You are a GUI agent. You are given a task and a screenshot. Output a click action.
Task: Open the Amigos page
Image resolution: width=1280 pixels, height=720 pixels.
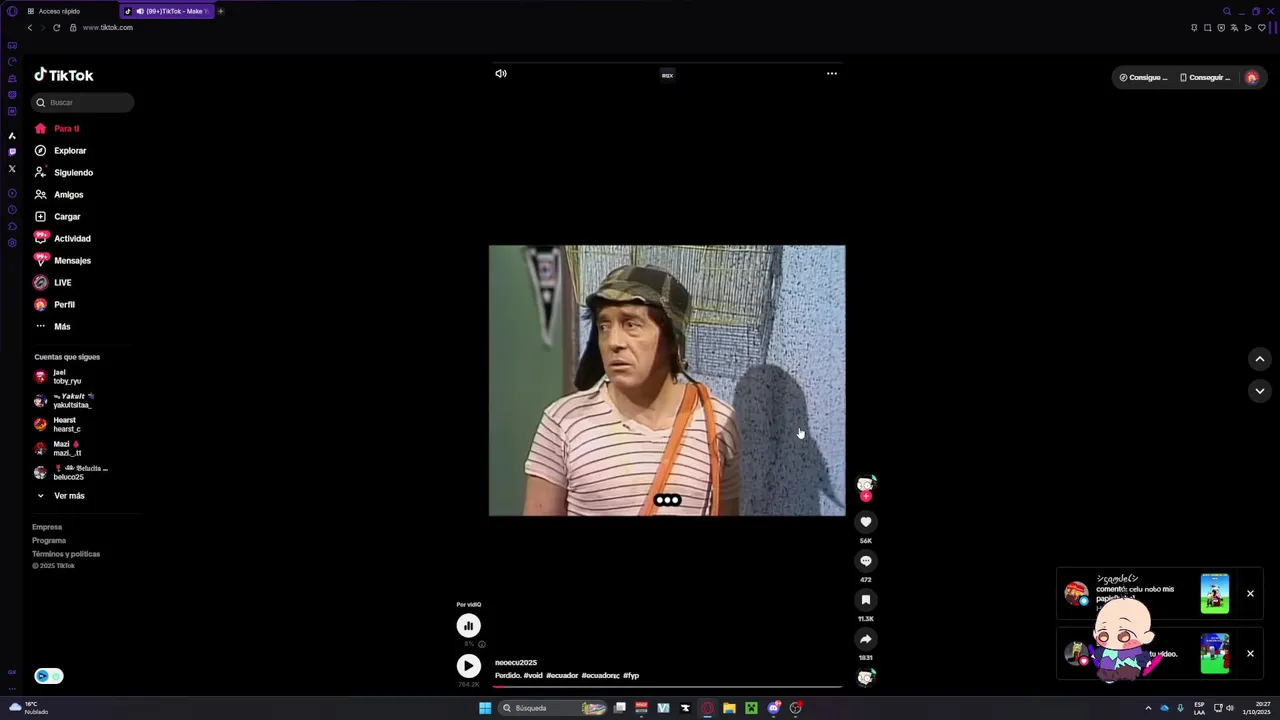[58, 194]
